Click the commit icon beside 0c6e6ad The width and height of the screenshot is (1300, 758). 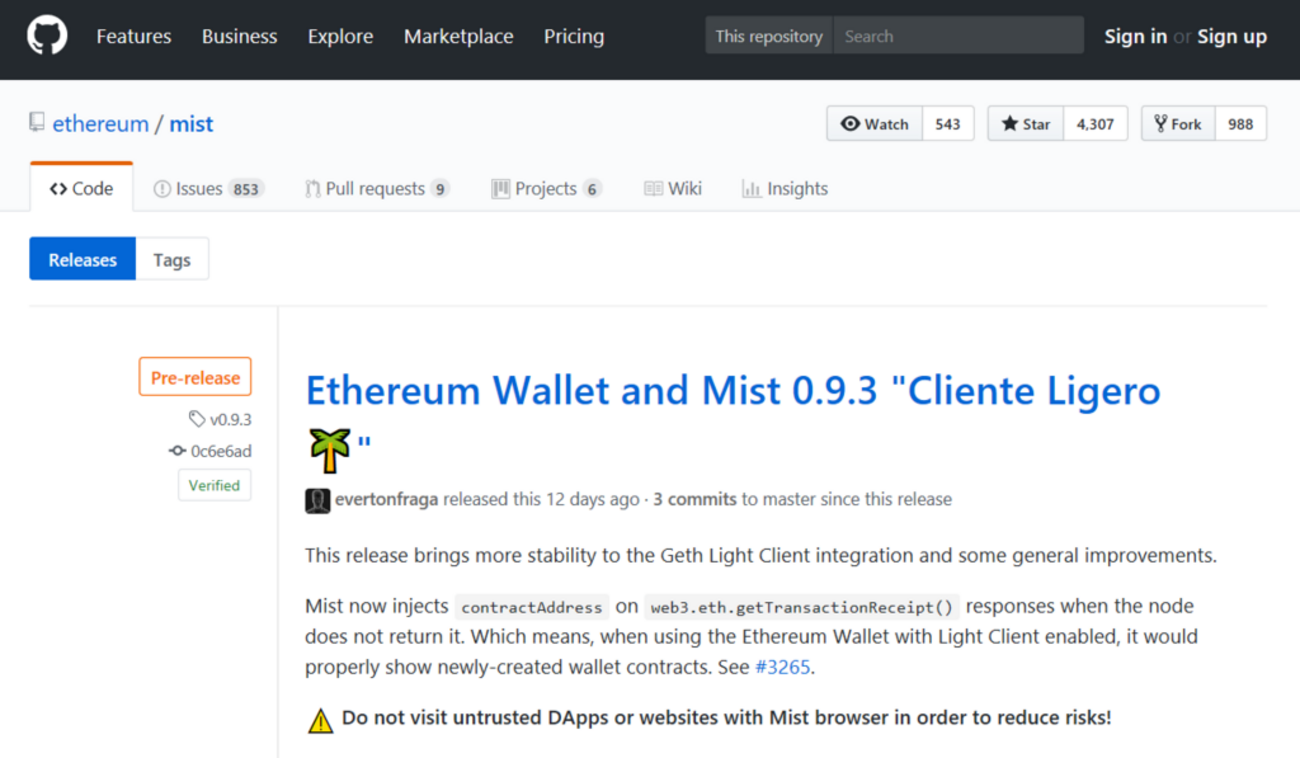click(x=176, y=451)
